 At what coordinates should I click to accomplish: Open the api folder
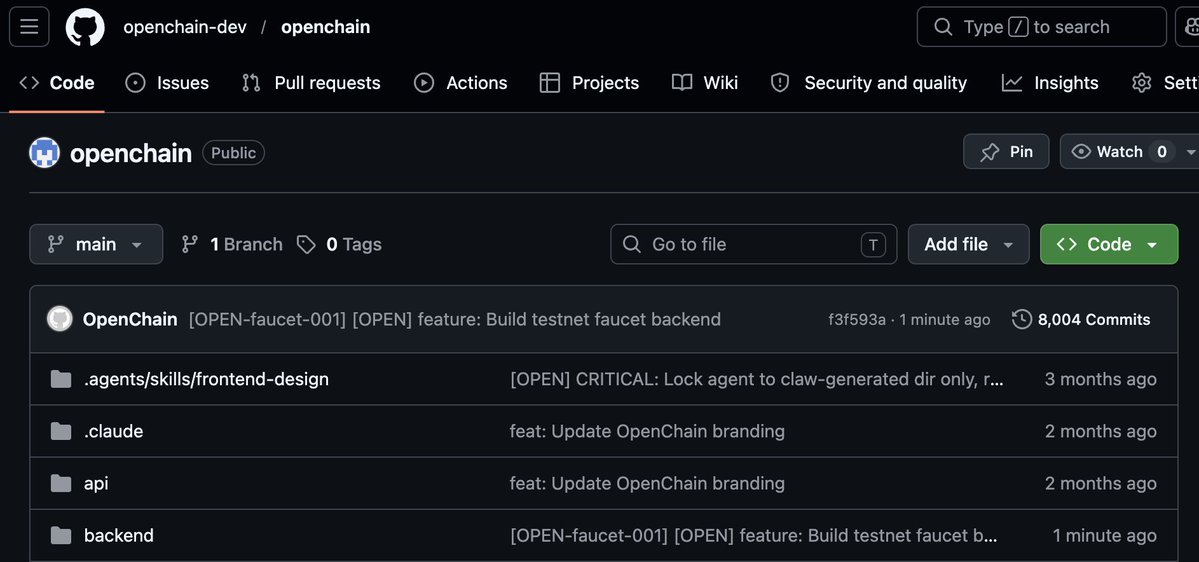click(x=96, y=483)
